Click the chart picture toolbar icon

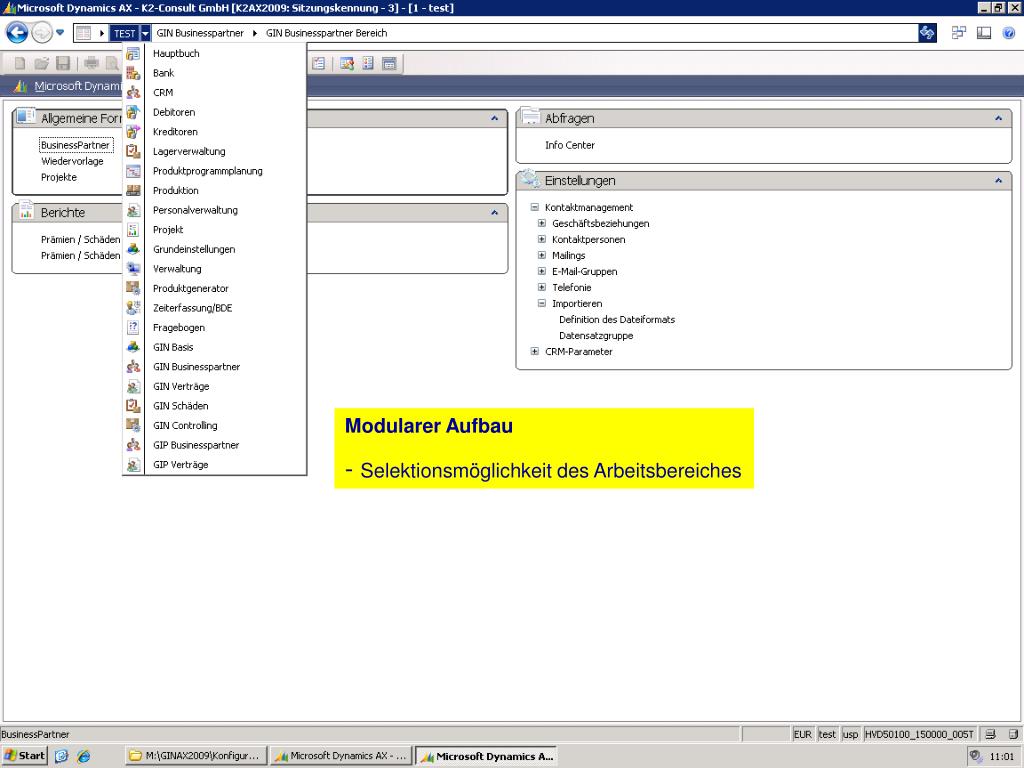point(347,63)
